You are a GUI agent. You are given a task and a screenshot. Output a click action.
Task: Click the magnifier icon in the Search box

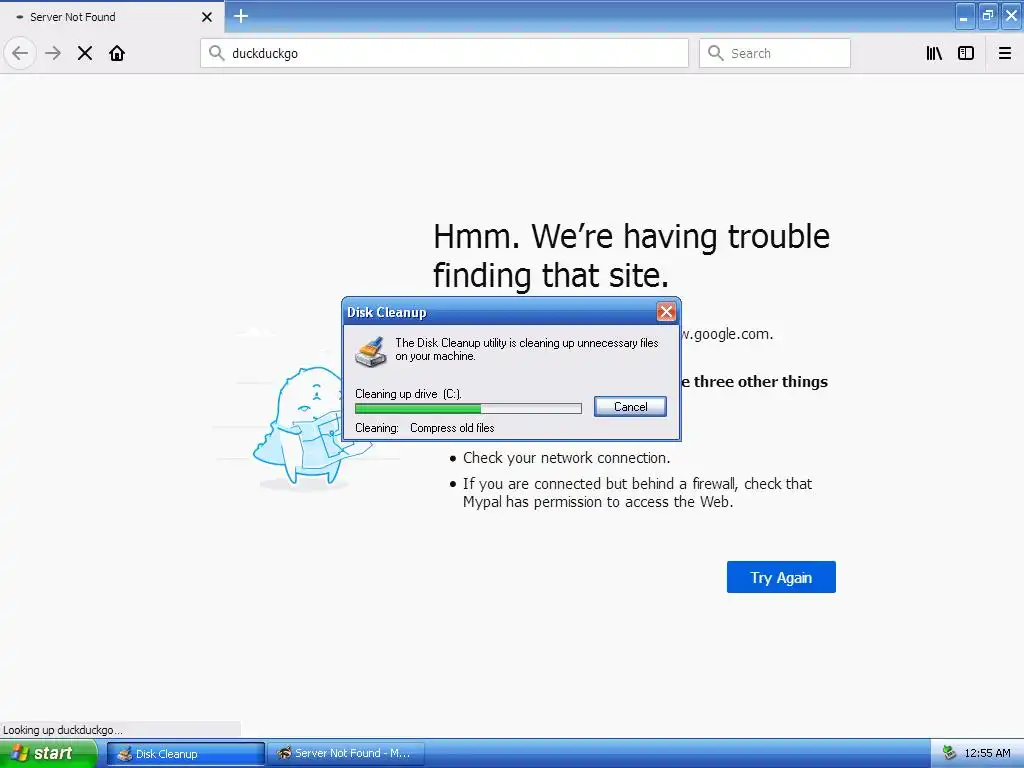[x=716, y=53]
